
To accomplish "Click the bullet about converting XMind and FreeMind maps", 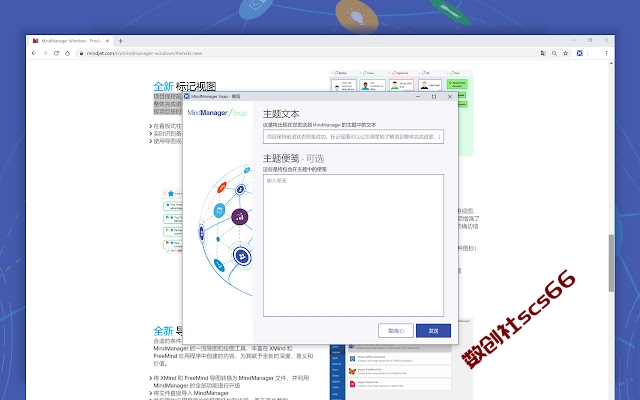I will pos(229,382).
